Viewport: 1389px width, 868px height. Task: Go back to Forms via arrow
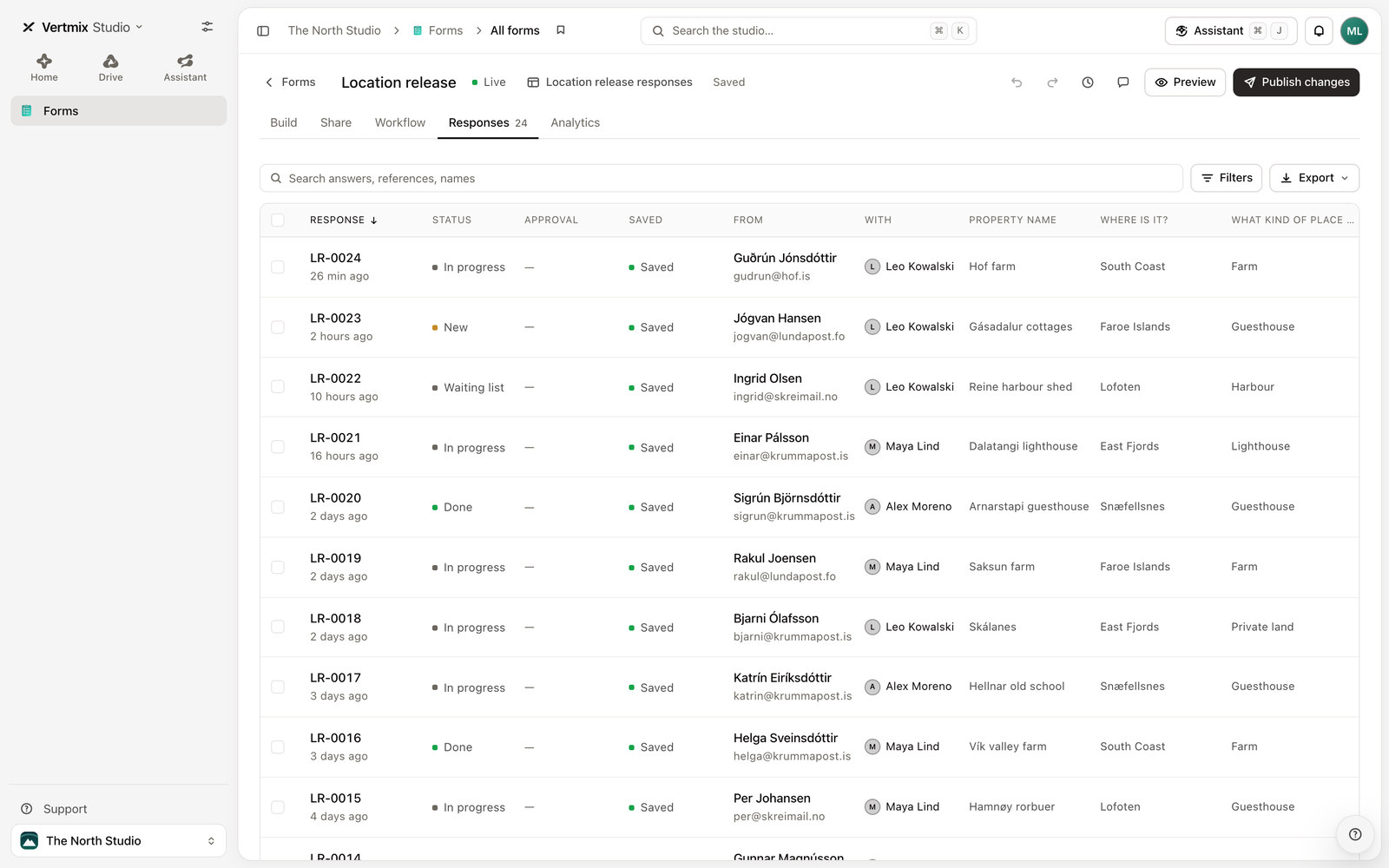point(290,82)
